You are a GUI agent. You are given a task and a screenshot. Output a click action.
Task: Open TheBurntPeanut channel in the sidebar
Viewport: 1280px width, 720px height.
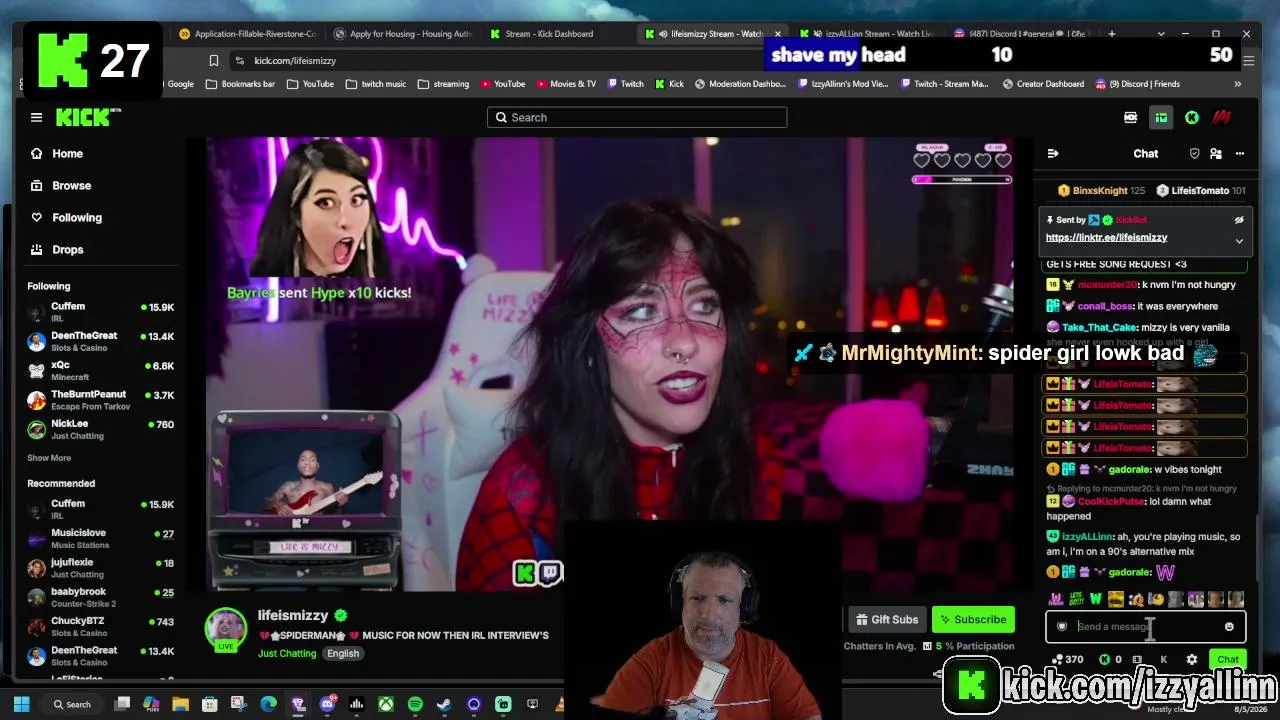coord(100,400)
